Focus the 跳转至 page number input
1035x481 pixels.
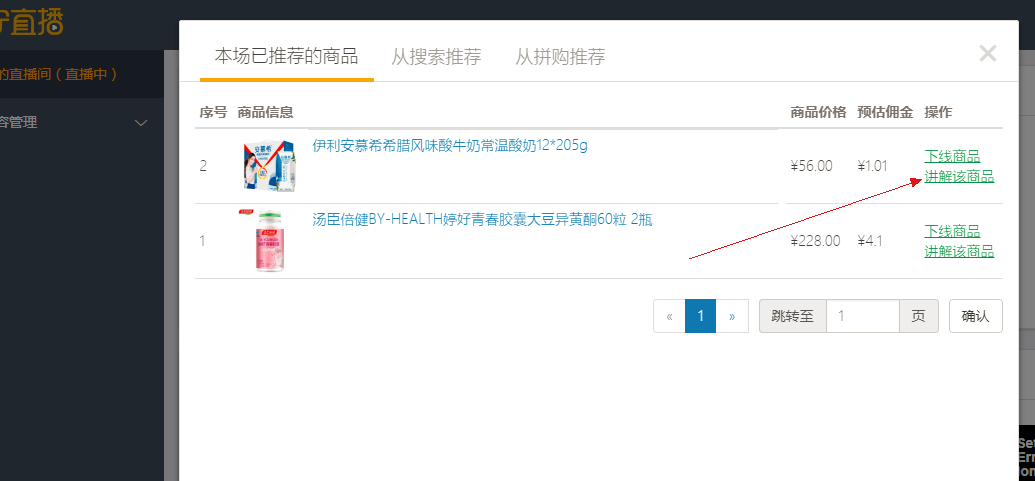click(x=863, y=316)
